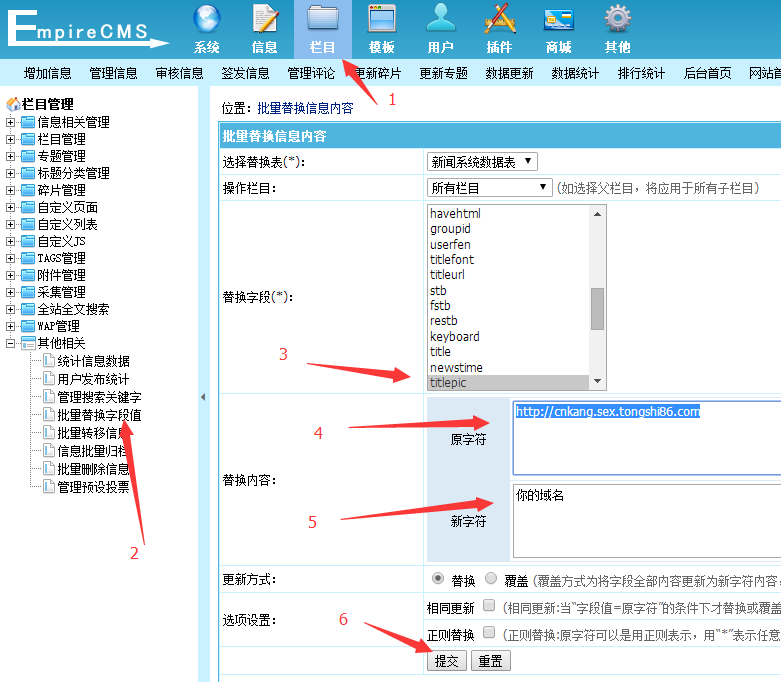This screenshot has height=682, width=781.
Task: Click the open folder icon beside 其他相关
Action: tap(28, 343)
